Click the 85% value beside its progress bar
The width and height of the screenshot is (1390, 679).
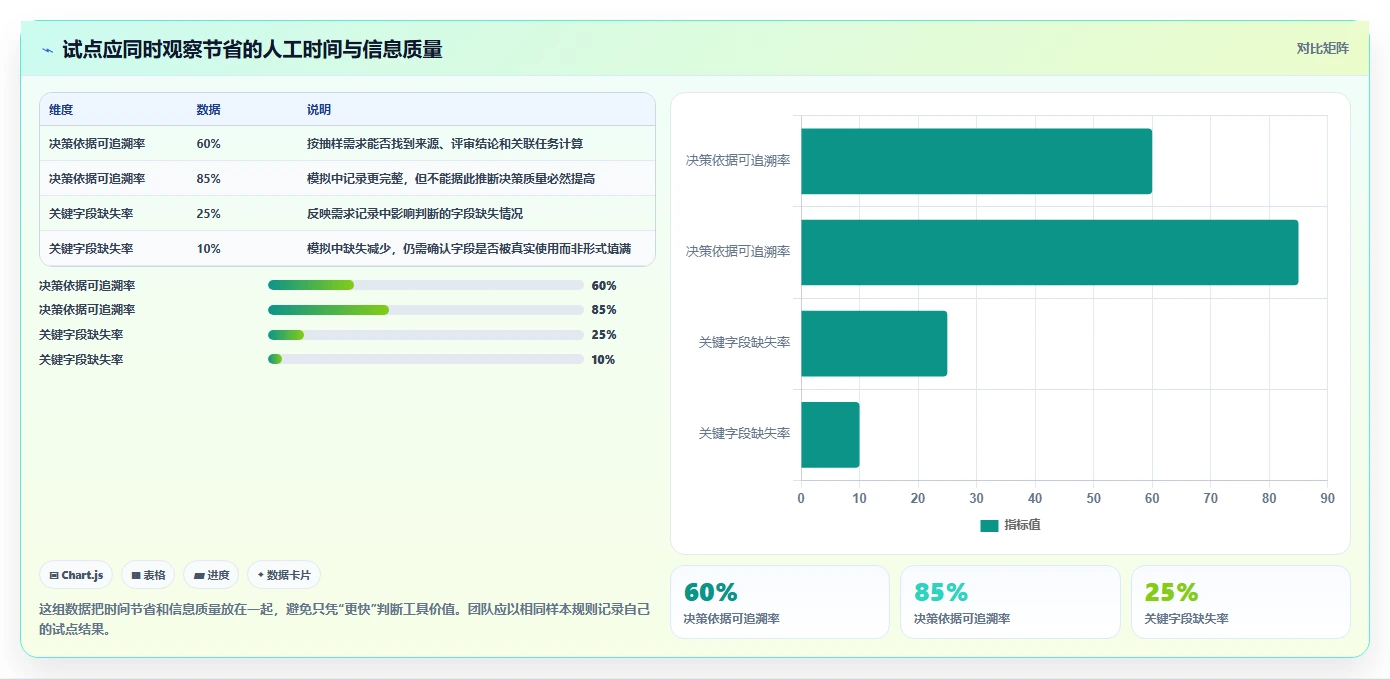pos(604,310)
